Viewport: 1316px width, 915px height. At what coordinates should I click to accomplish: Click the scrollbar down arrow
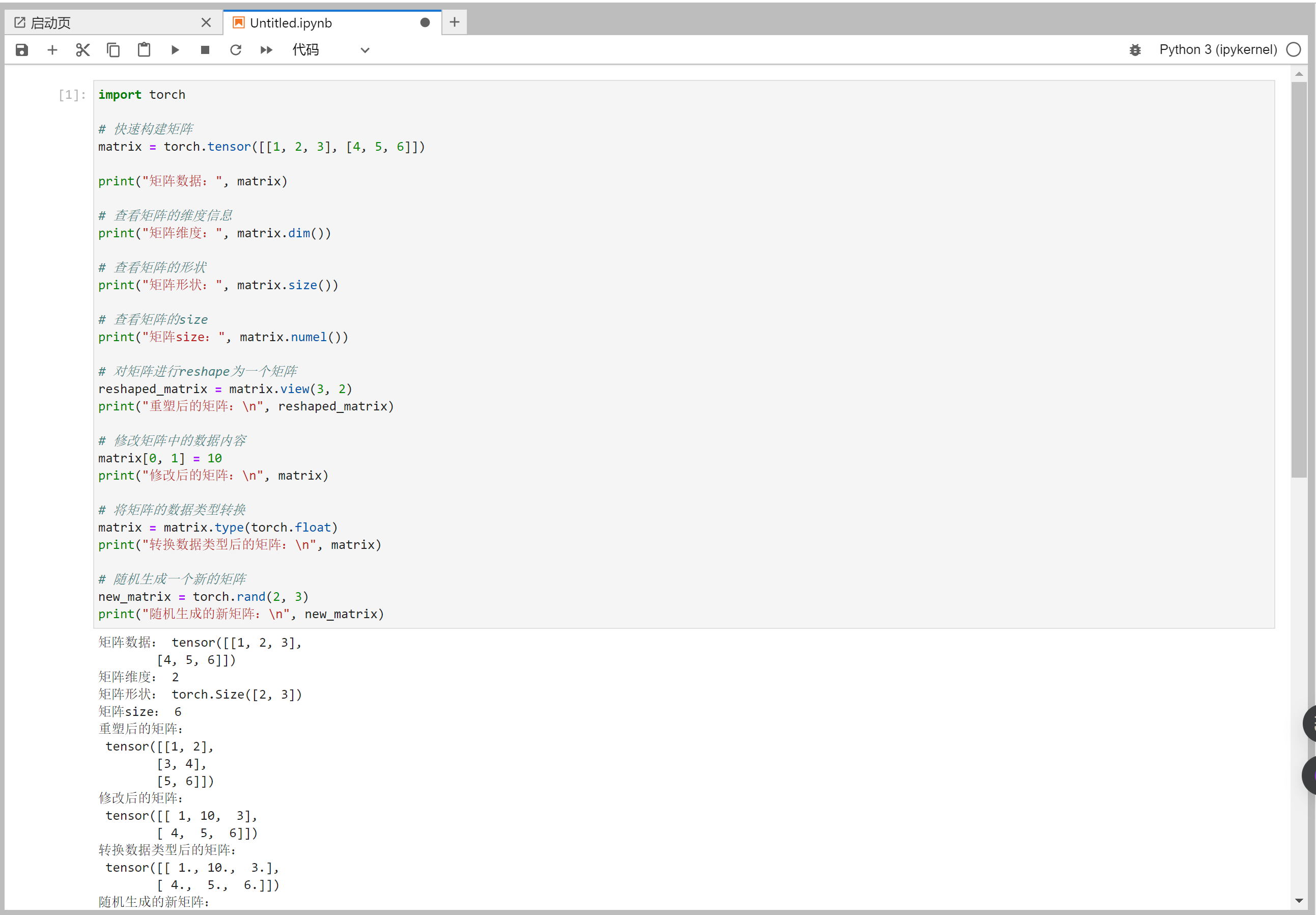coord(1299,901)
